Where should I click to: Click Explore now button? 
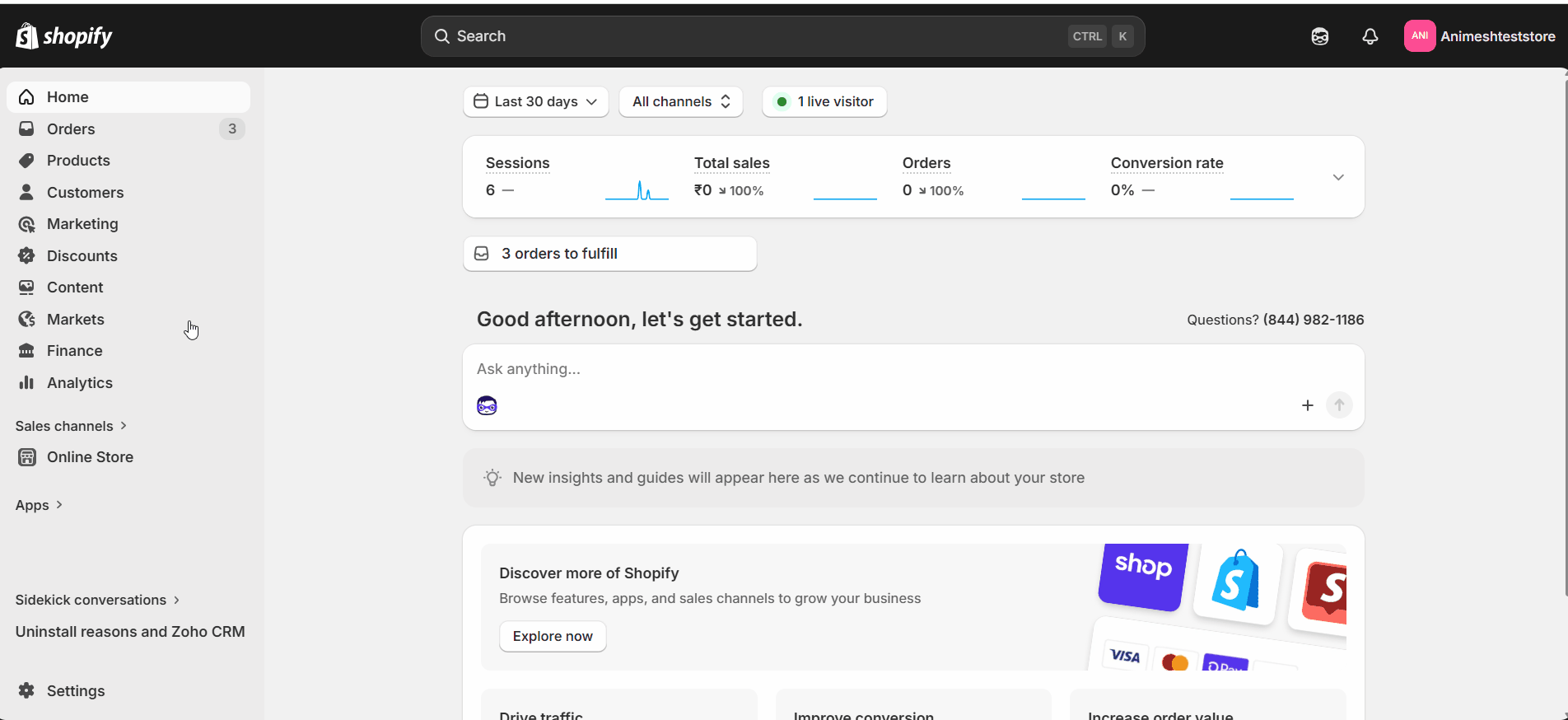[553, 636]
